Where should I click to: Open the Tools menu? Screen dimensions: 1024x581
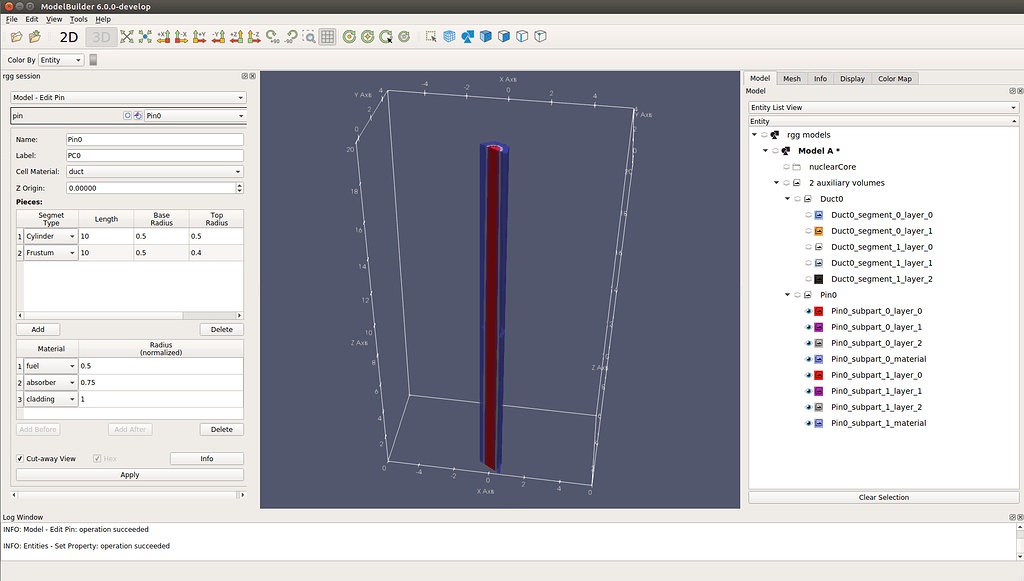[x=78, y=18]
